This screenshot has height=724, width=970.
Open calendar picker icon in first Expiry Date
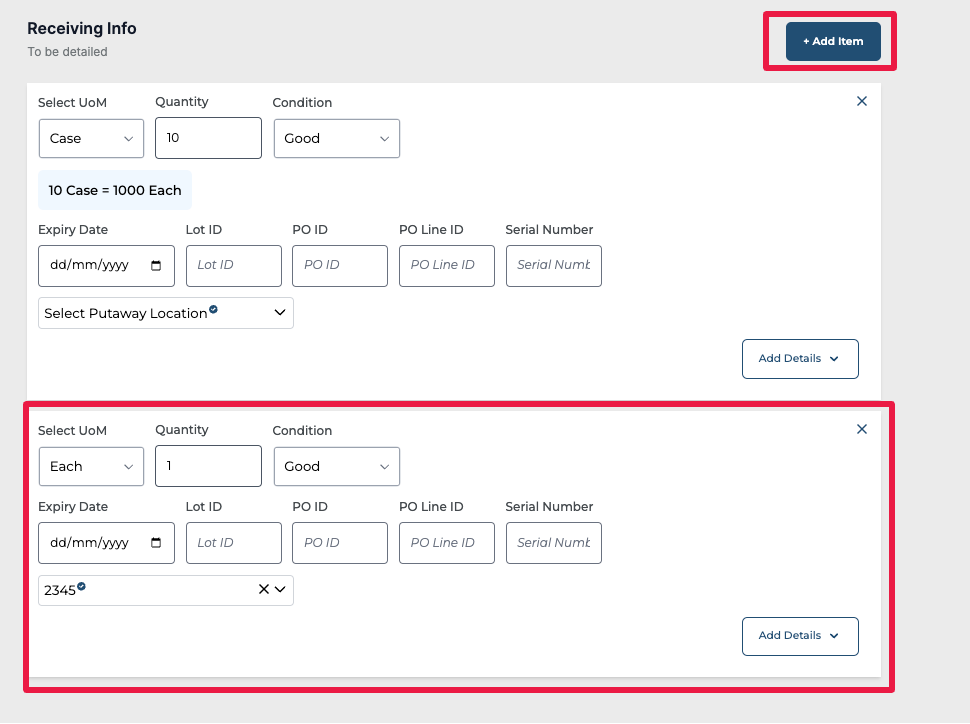[x=156, y=266]
